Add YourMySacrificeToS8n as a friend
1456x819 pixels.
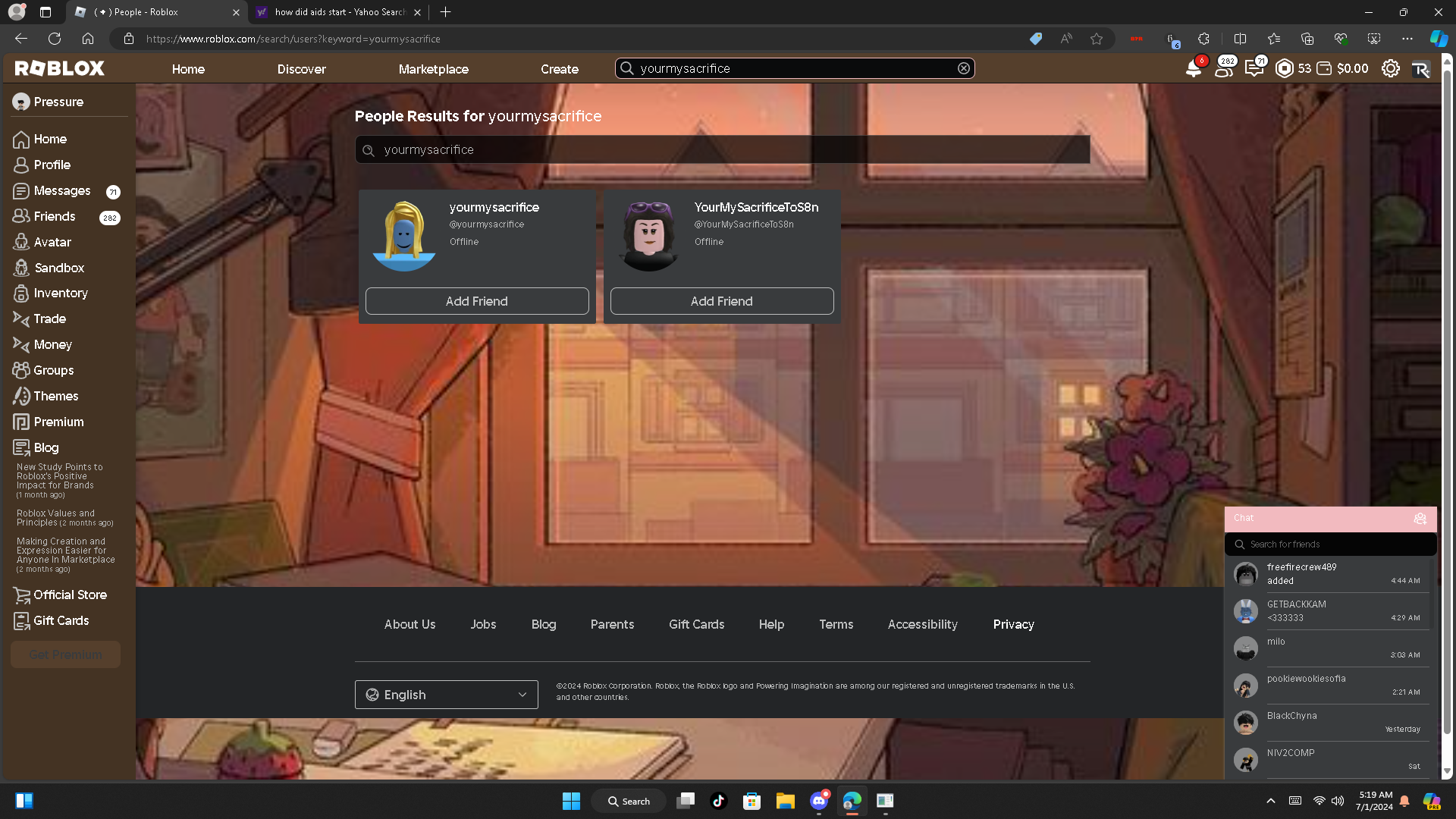point(722,301)
